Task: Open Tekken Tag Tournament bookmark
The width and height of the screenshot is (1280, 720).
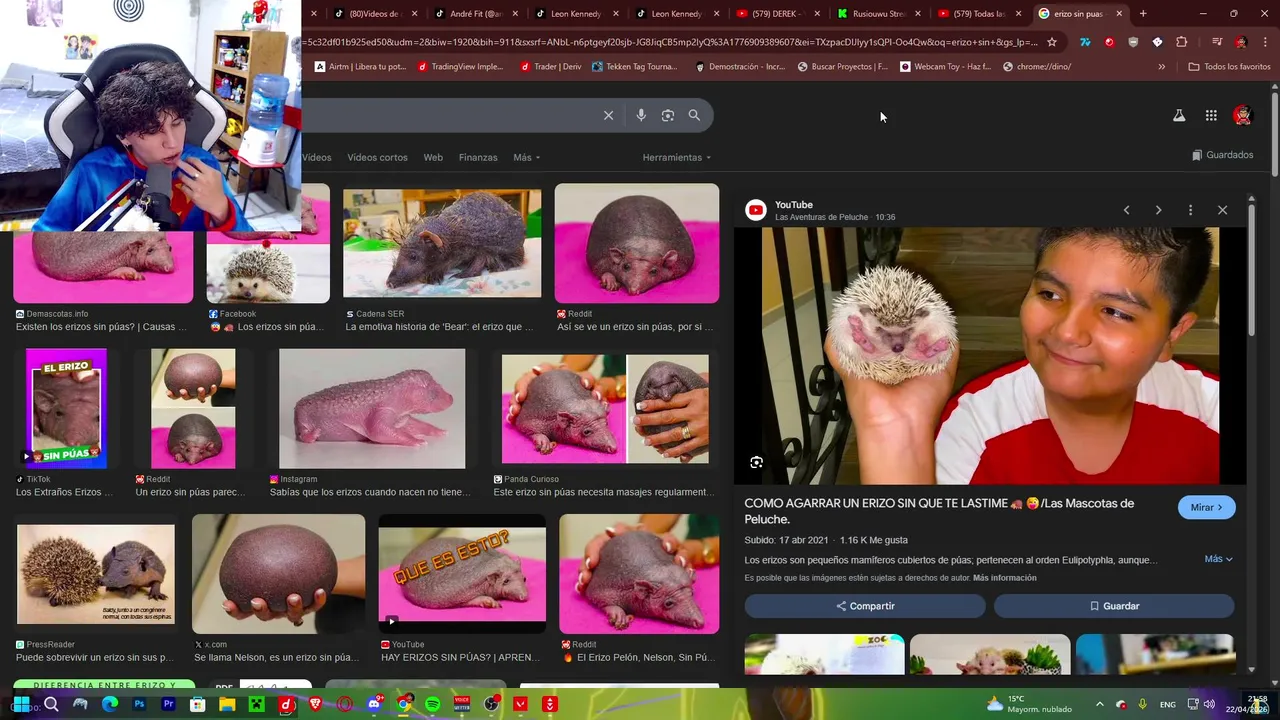Action: [634, 67]
